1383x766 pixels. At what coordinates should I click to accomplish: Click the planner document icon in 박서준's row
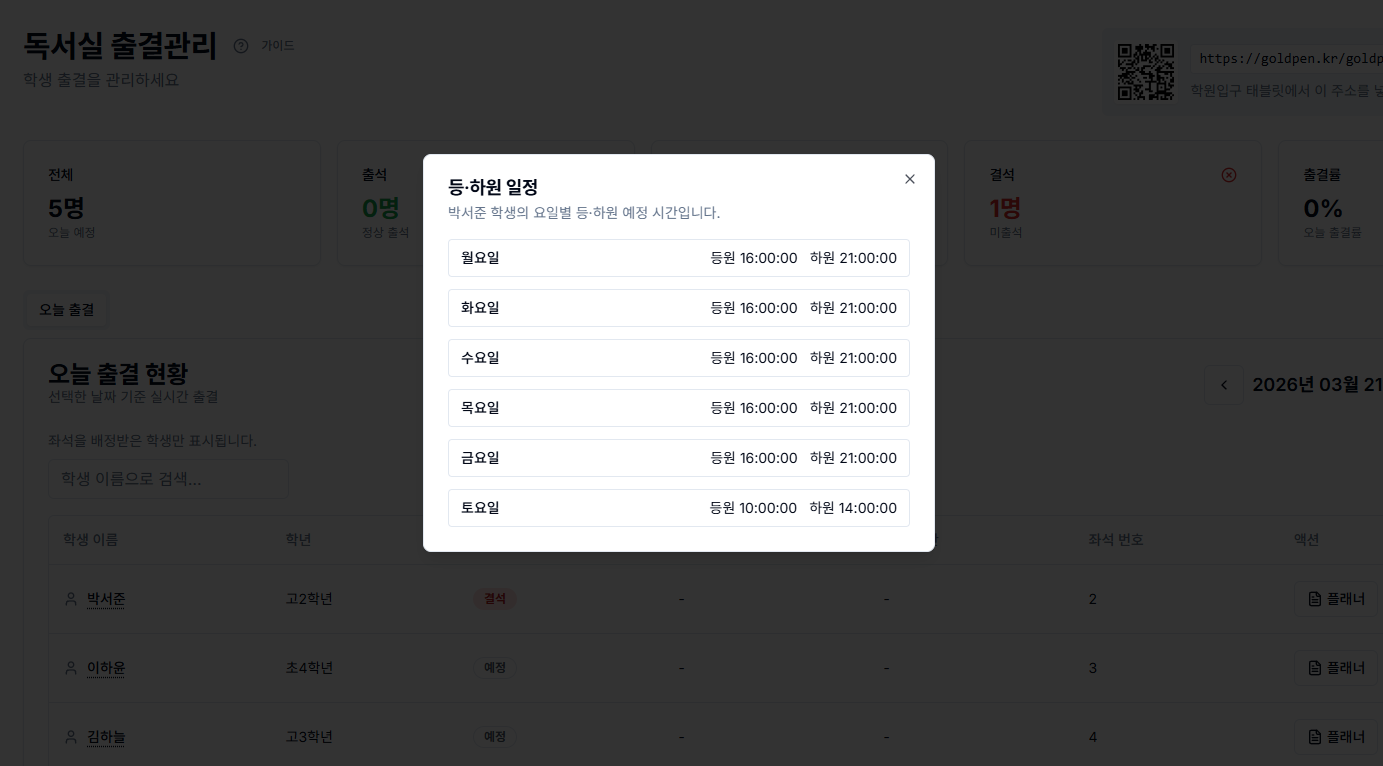coord(1315,599)
